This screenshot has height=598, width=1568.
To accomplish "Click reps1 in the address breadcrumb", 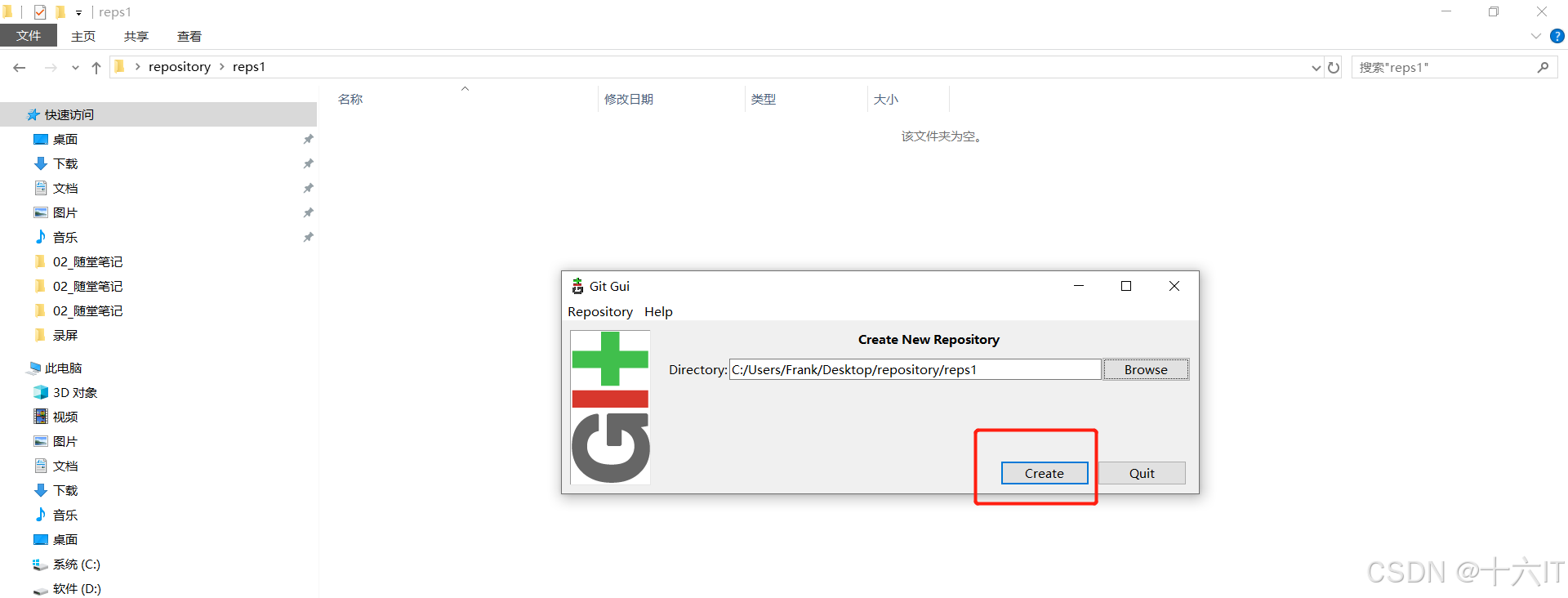I will tap(249, 67).
